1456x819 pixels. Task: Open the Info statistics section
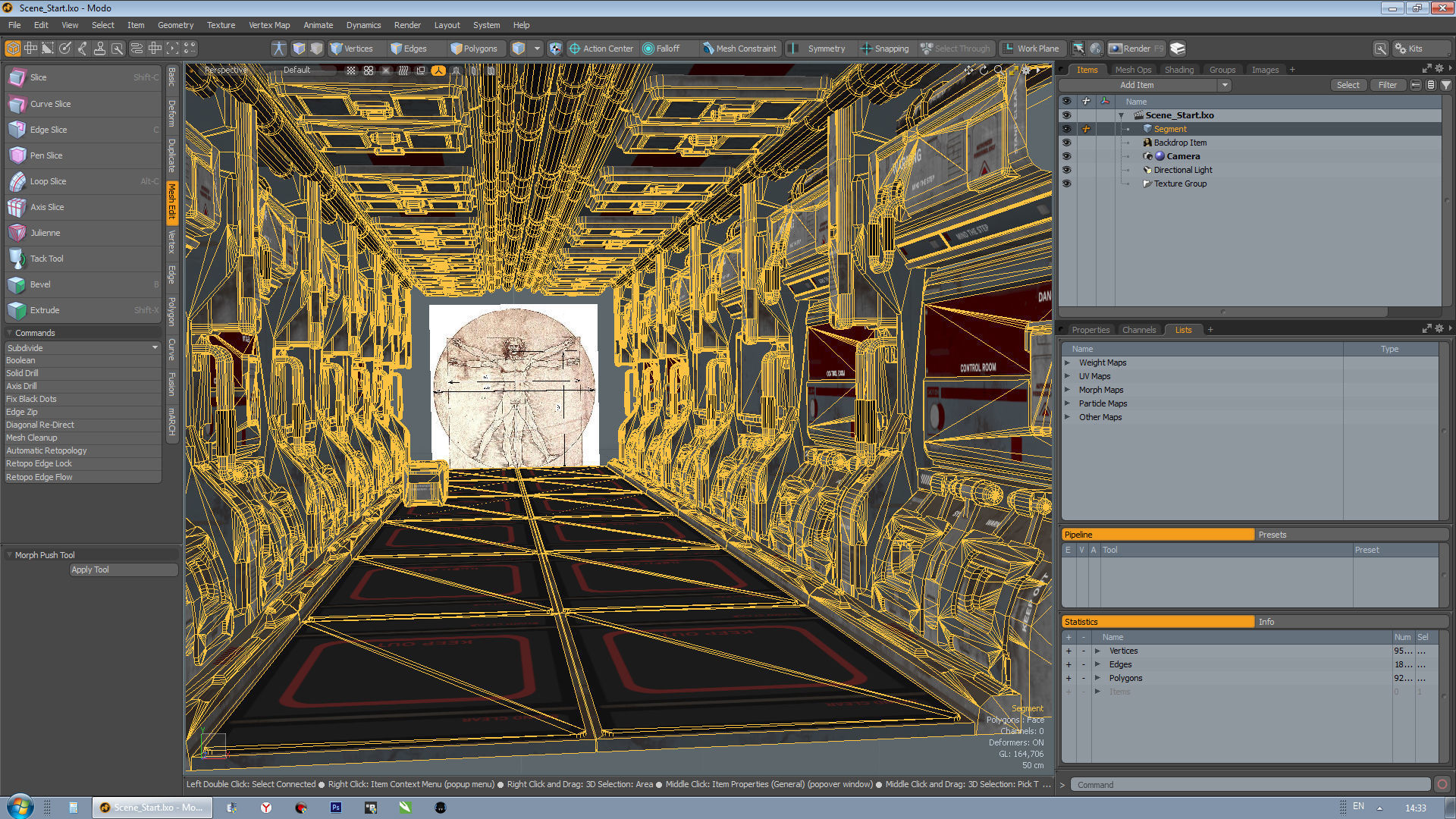[1352, 622]
